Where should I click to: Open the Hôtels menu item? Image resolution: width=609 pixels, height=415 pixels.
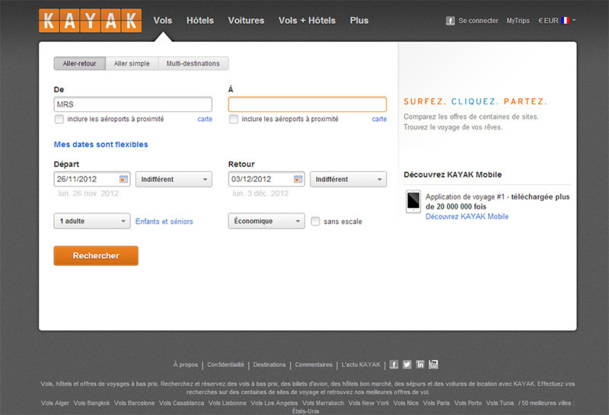[200, 20]
